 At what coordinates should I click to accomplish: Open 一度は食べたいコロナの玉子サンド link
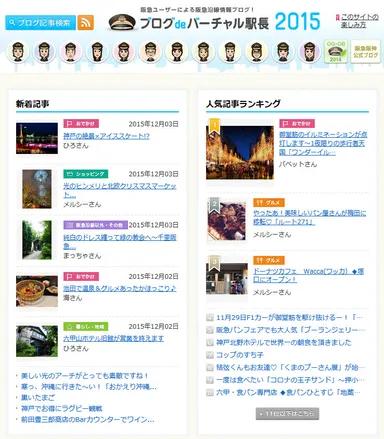[x=290, y=380]
